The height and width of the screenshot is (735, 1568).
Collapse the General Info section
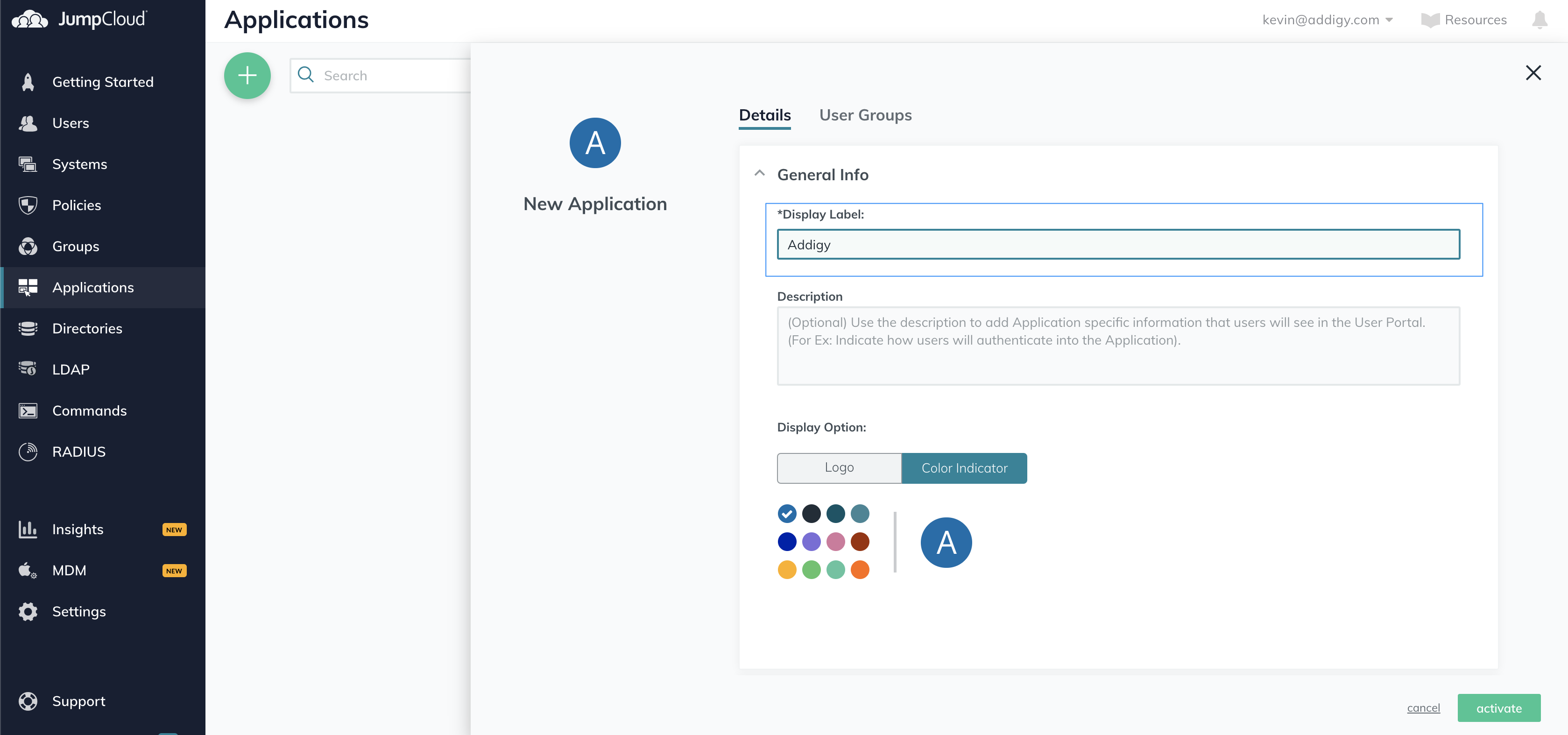(x=759, y=174)
